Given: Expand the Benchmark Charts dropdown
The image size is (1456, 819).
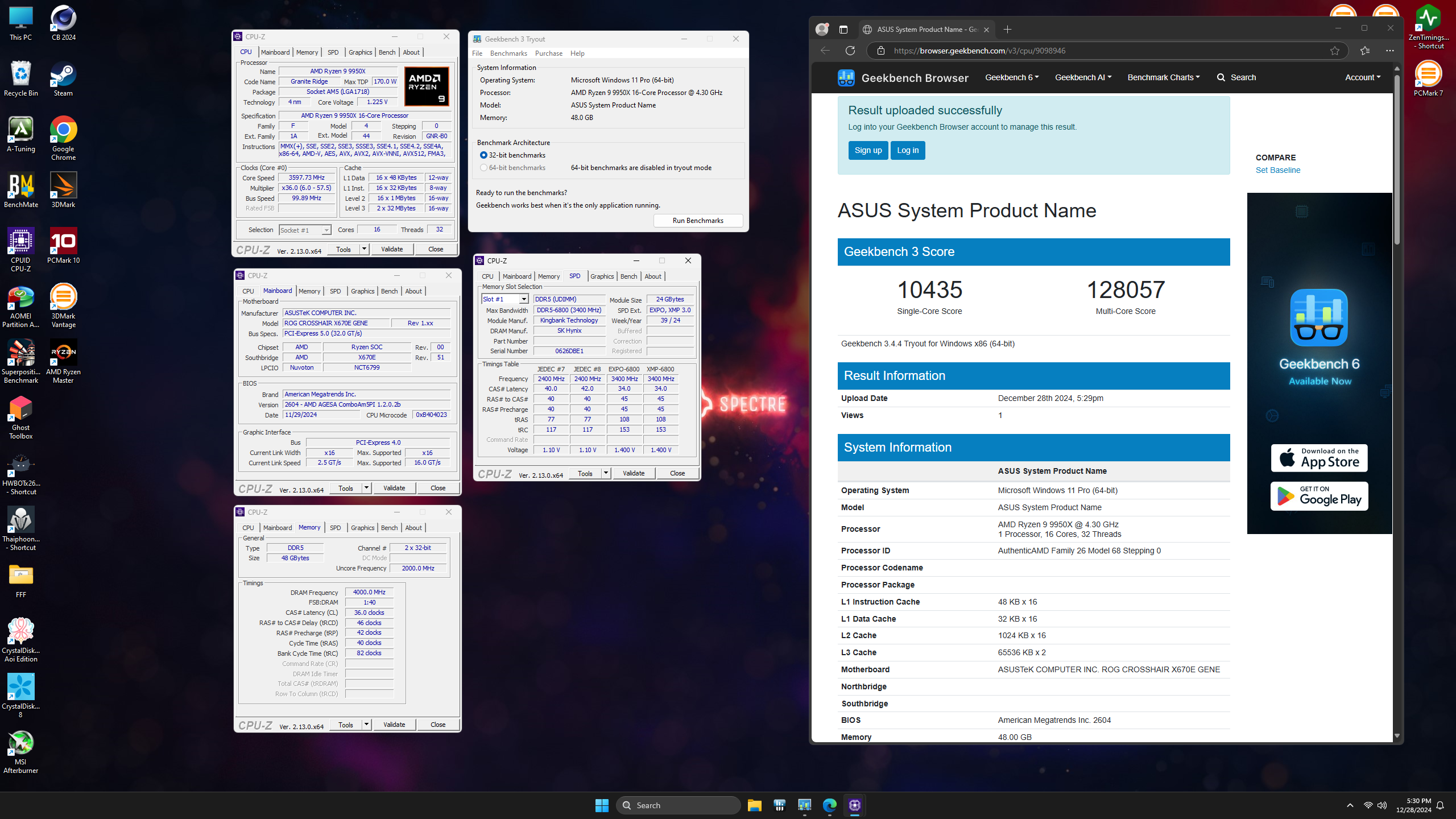Looking at the screenshot, I should pos(1164,77).
